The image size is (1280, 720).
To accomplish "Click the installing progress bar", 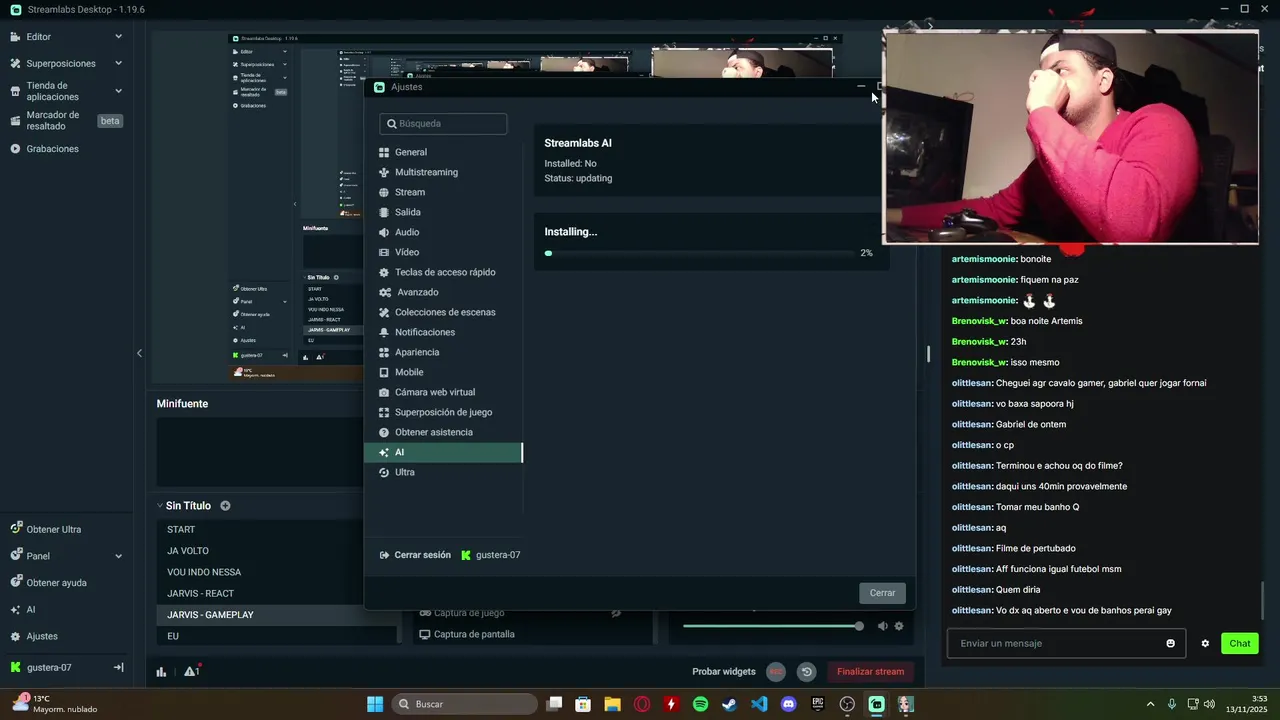I will coord(699,253).
